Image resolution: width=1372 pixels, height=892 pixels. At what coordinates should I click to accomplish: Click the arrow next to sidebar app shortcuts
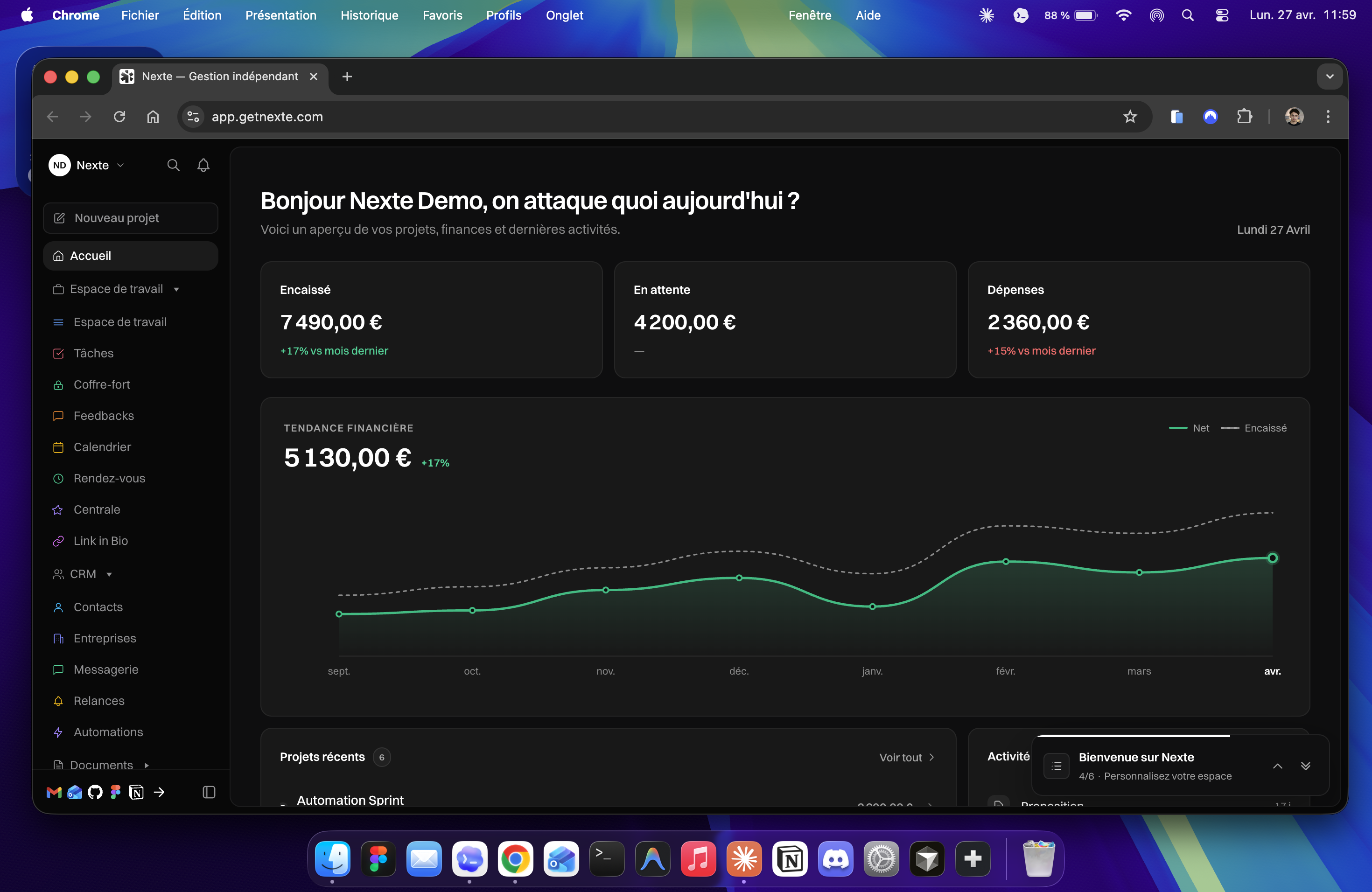pos(159,792)
